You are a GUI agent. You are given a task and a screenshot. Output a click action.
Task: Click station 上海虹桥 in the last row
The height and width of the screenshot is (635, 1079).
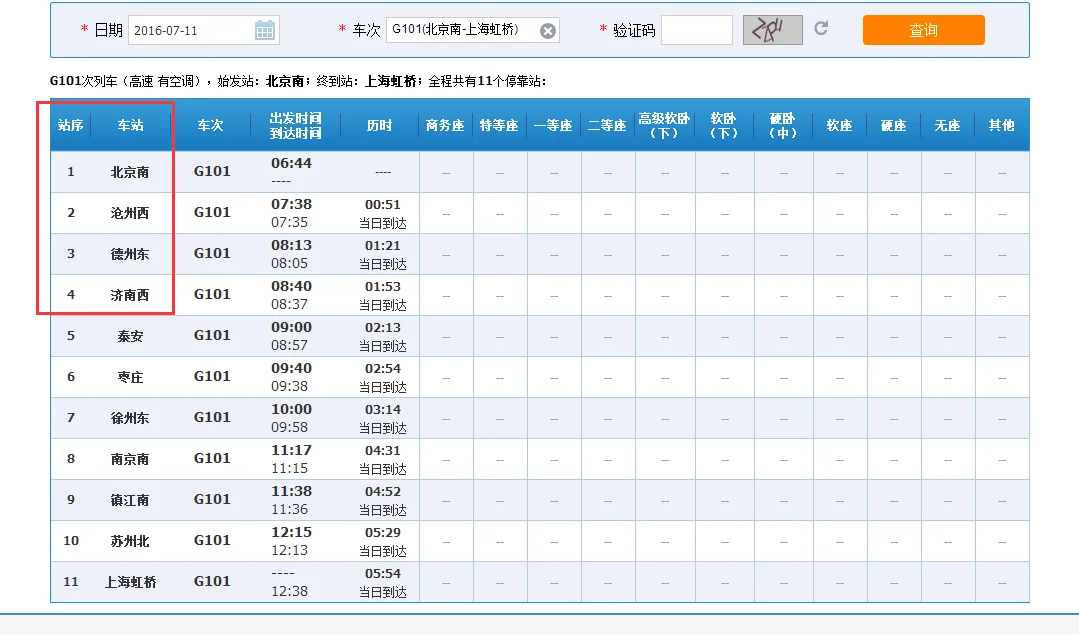[x=130, y=581]
